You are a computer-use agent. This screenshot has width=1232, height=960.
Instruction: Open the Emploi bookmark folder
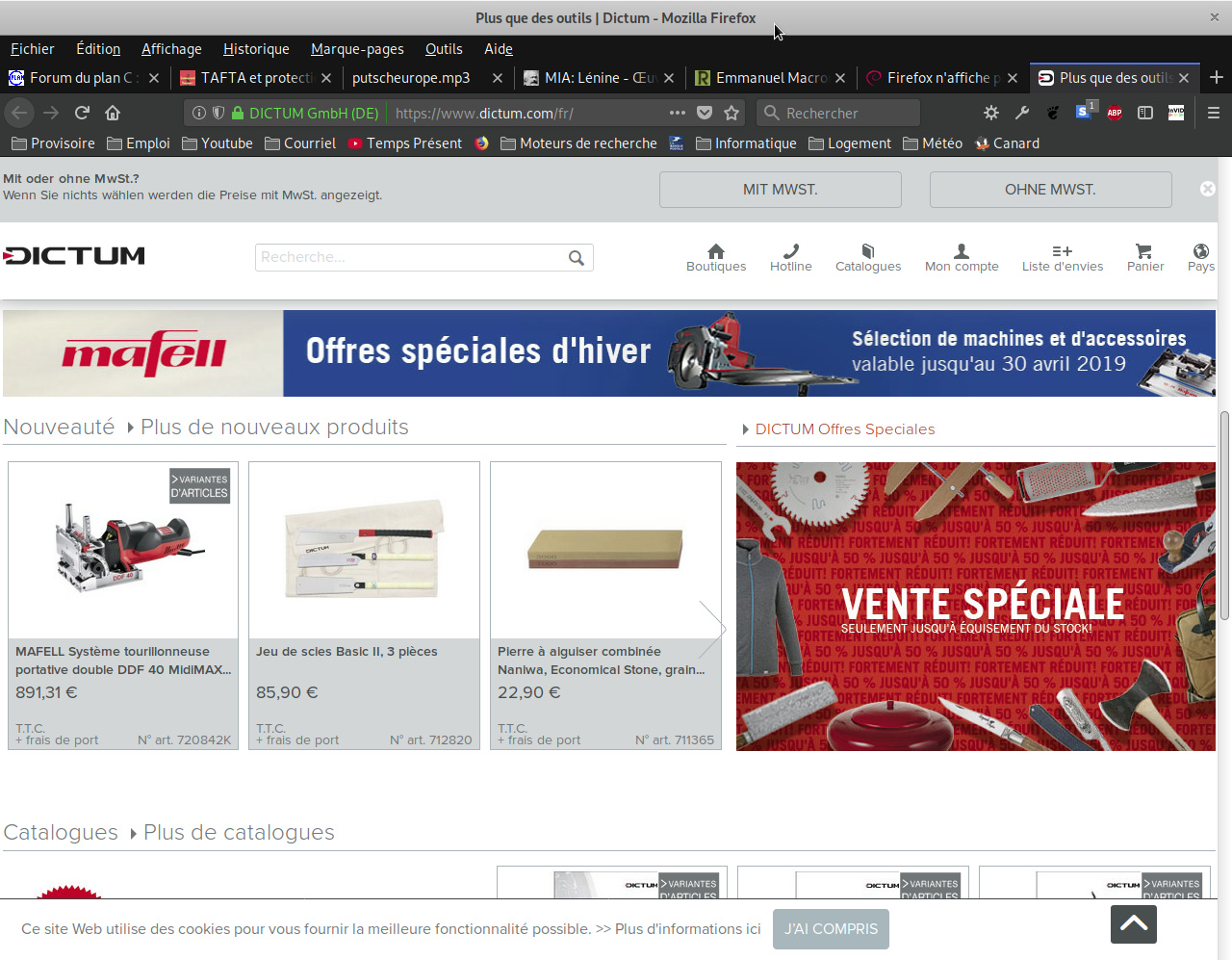point(139,143)
